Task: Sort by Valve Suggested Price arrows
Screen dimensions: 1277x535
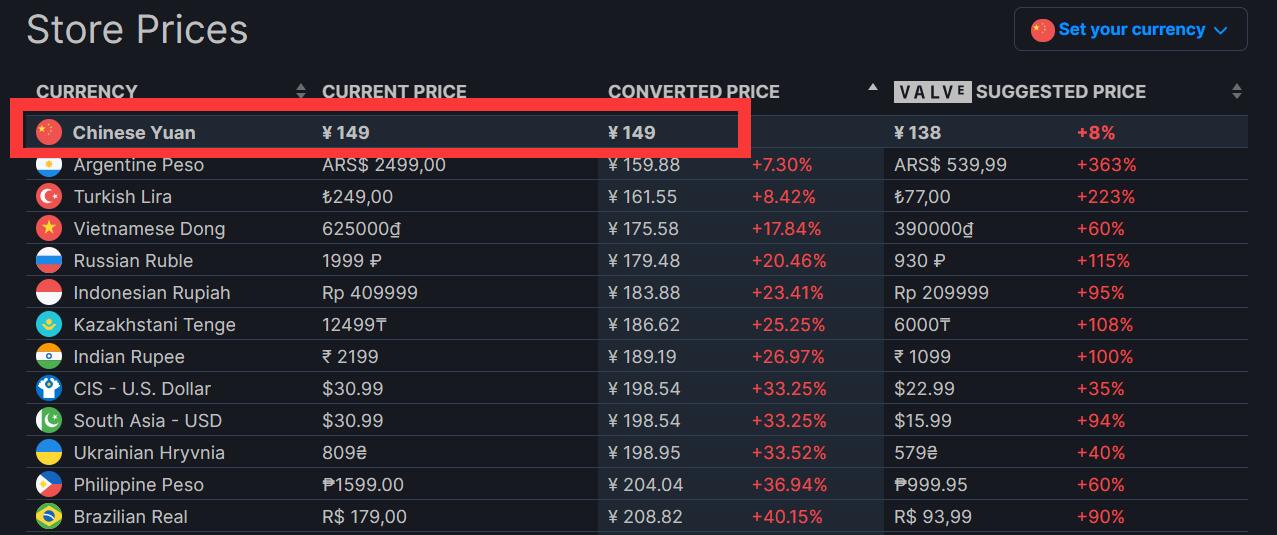Action: pos(1237,92)
